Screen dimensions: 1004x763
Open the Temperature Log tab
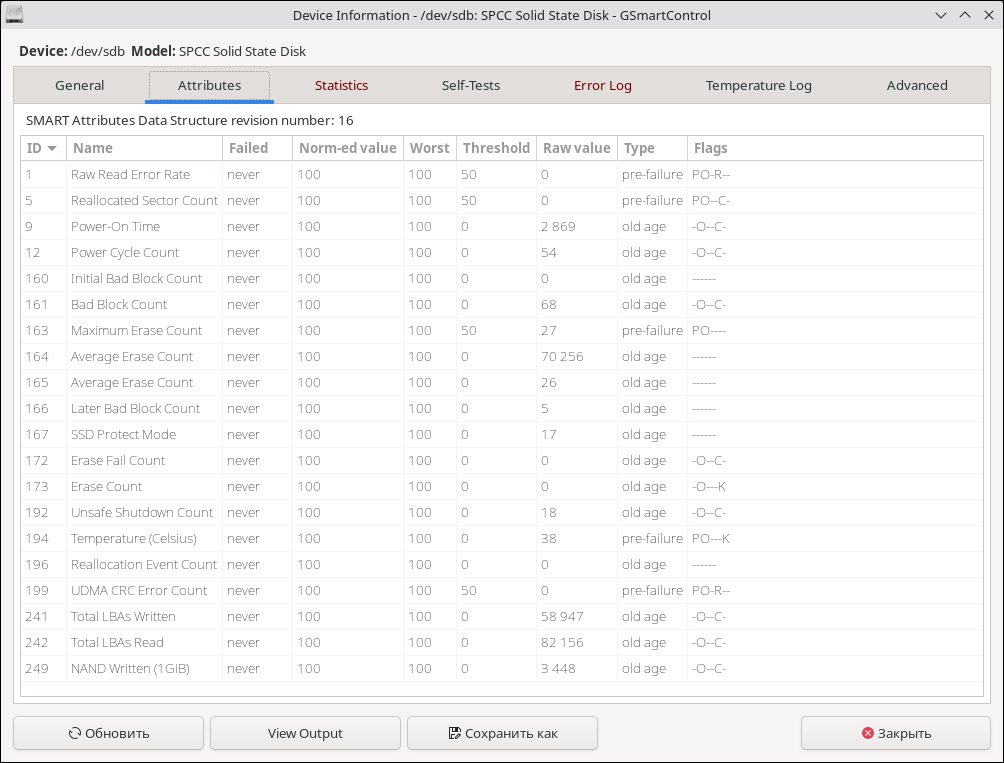click(x=758, y=86)
